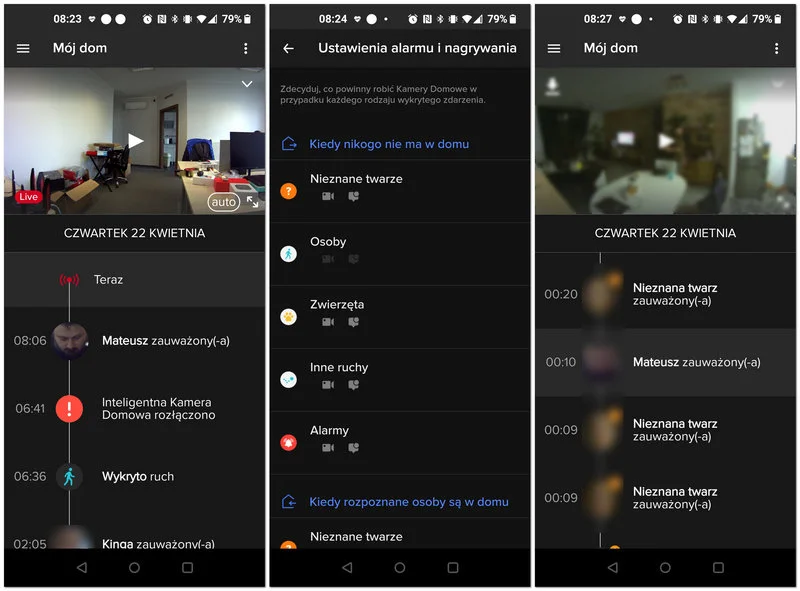Tap the 'Kiedy nikogo nie ma w domu' header
This screenshot has height=591, width=800.
388,144
